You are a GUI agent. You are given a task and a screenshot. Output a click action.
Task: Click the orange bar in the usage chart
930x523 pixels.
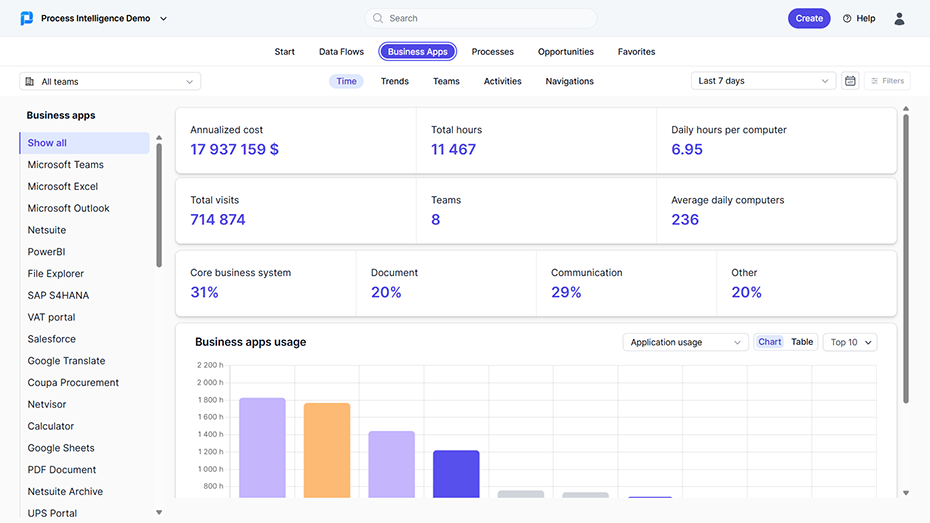point(327,450)
